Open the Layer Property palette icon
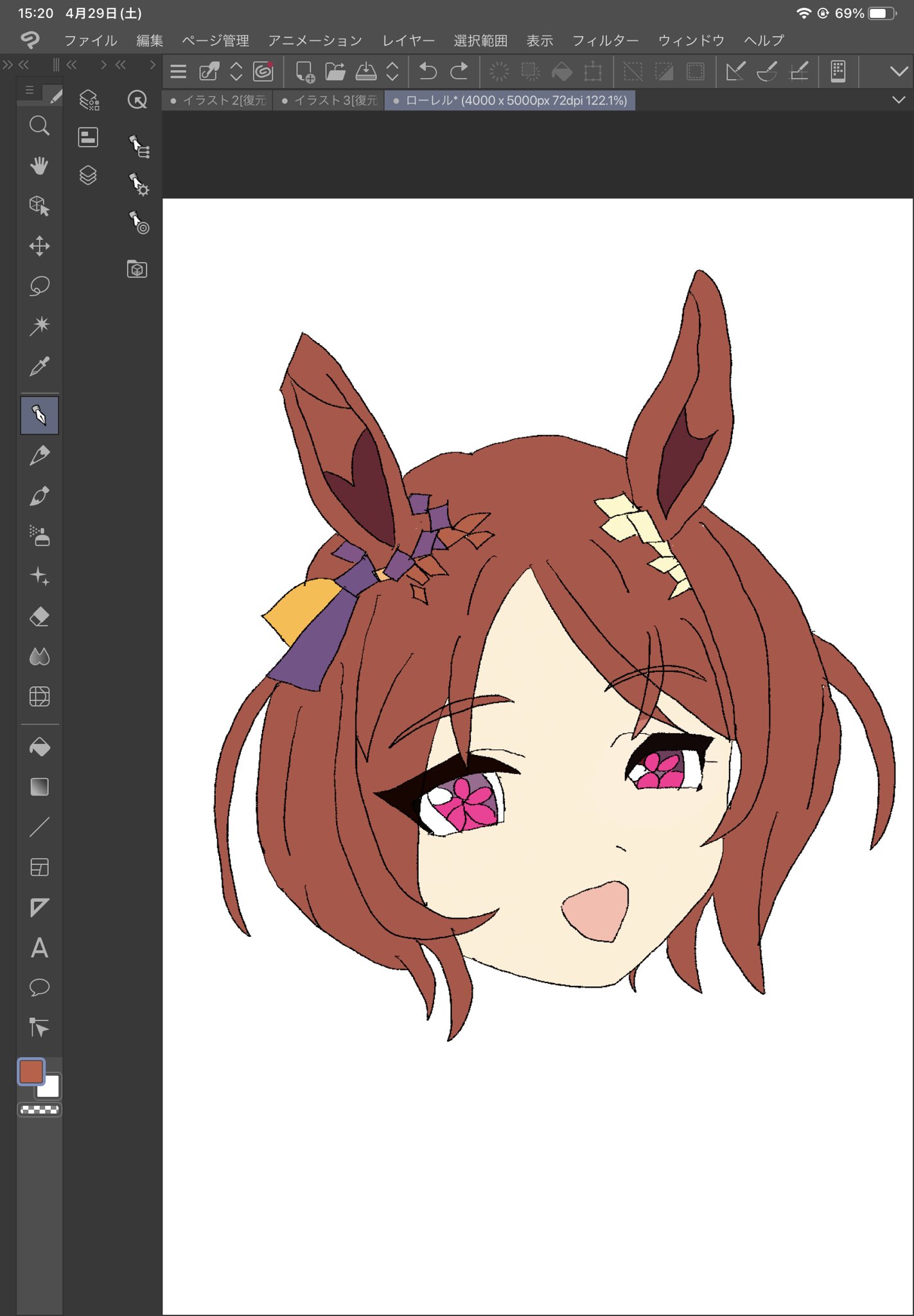This screenshot has height=1316, width=914. (x=88, y=138)
